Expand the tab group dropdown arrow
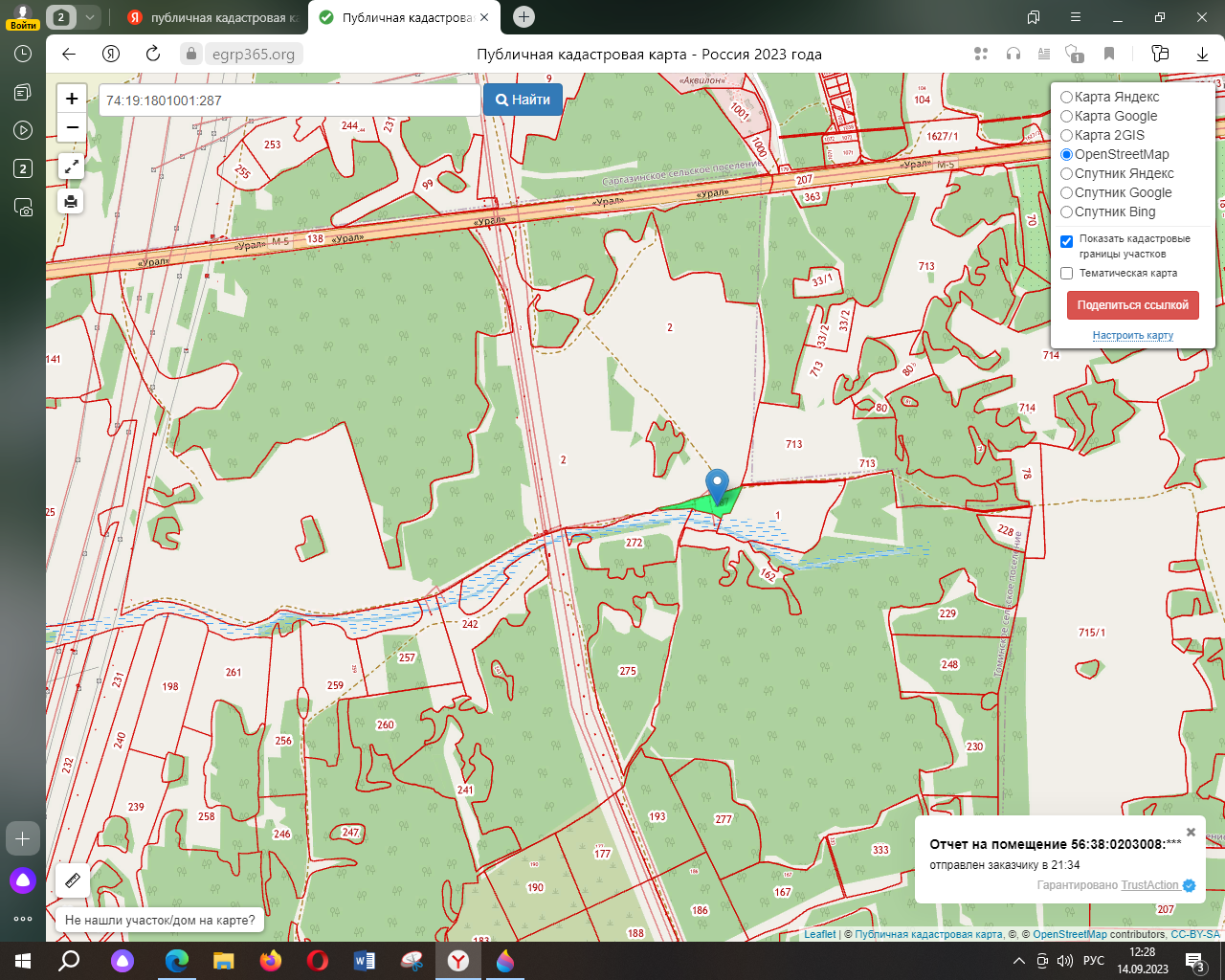This screenshot has width=1225, height=980. 89,17
